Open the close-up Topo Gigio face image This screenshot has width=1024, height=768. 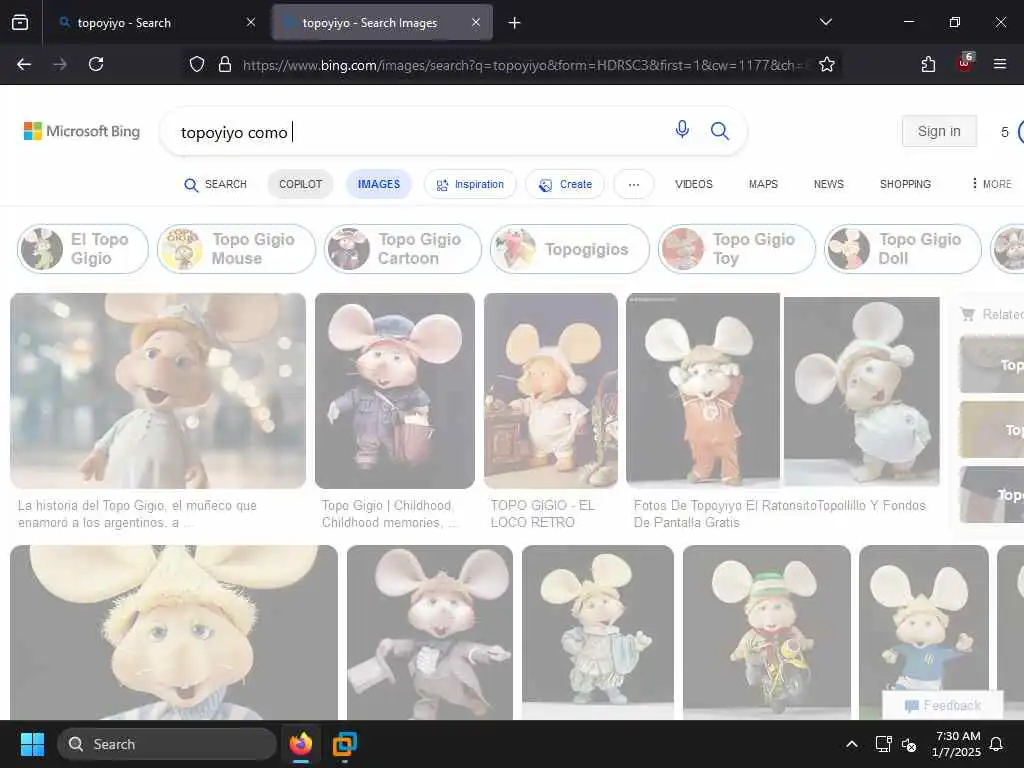point(174,632)
